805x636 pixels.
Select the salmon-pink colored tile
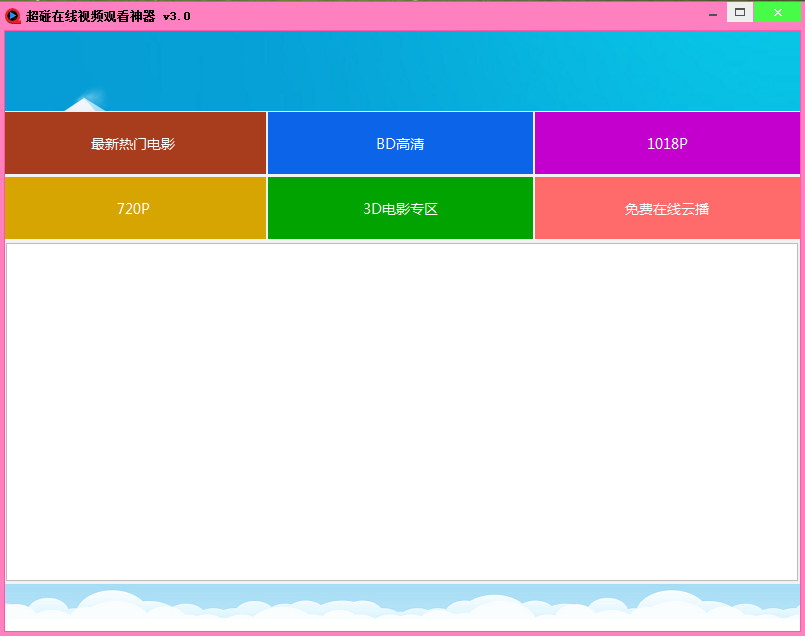pos(667,208)
